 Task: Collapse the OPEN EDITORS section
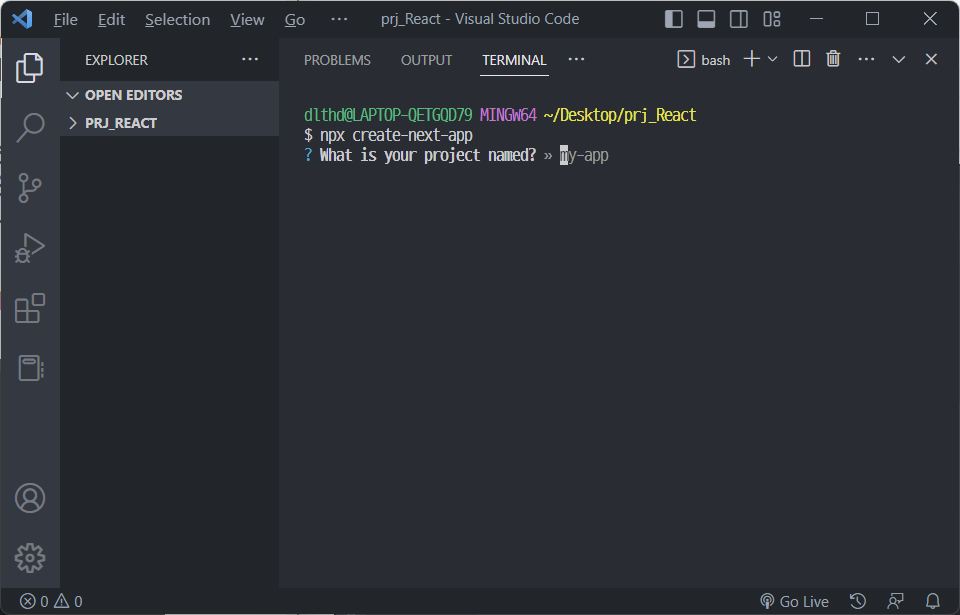170,95
